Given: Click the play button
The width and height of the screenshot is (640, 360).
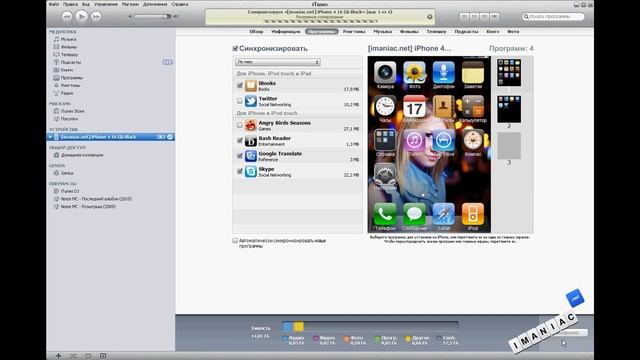Looking at the screenshot, I should pyautogui.click(x=81, y=16).
